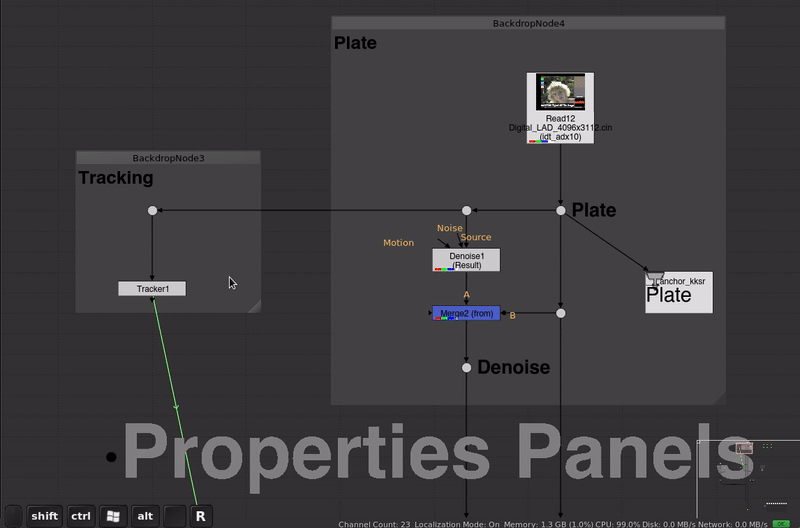The width and height of the screenshot is (800, 528).
Task: Click the Noise input label on Denoise1
Action: (x=449, y=228)
